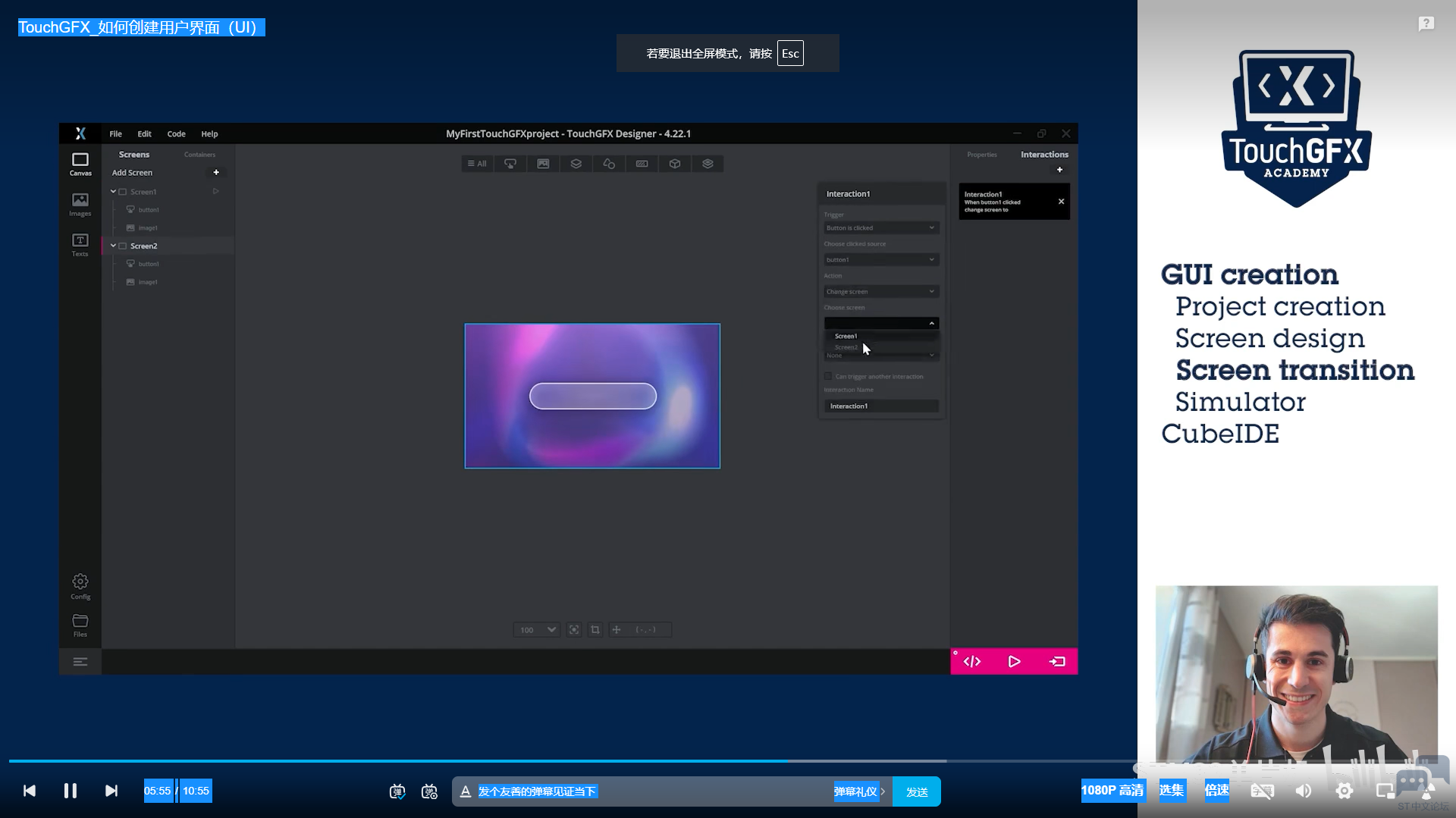Switch to the Screens tab
The width and height of the screenshot is (1456, 818).
click(134, 155)
